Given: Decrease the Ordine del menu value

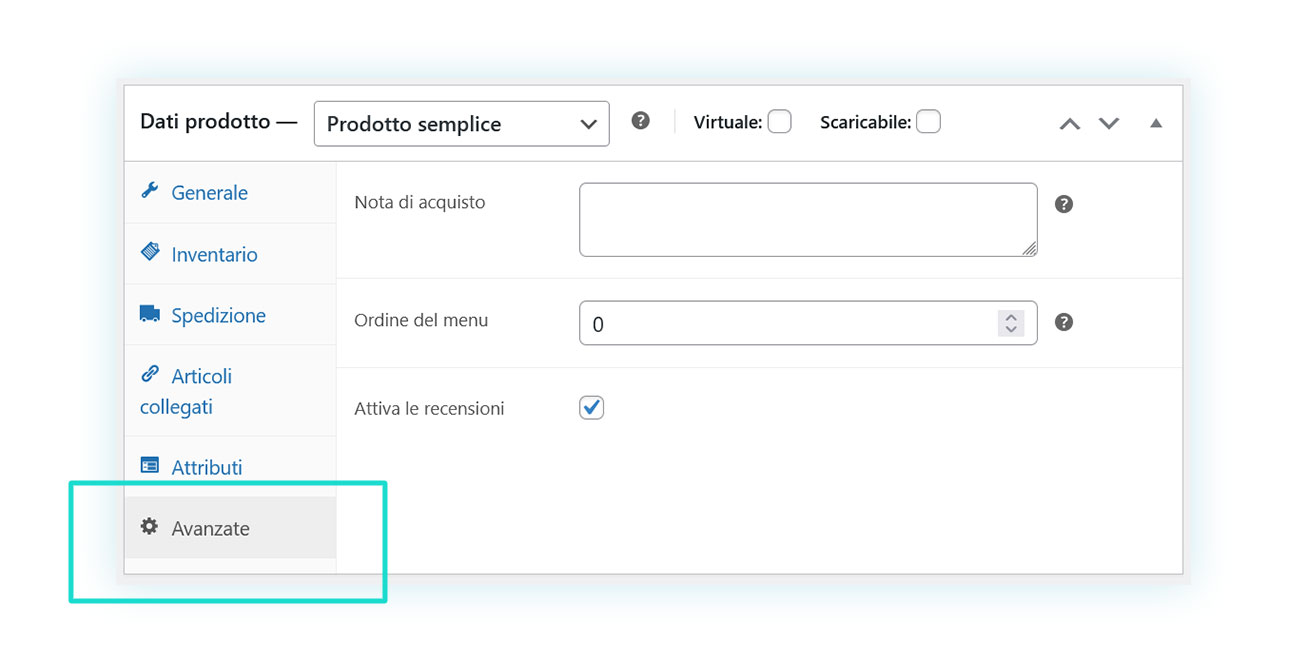Looking at the screenshot, I should [1011, 329].
